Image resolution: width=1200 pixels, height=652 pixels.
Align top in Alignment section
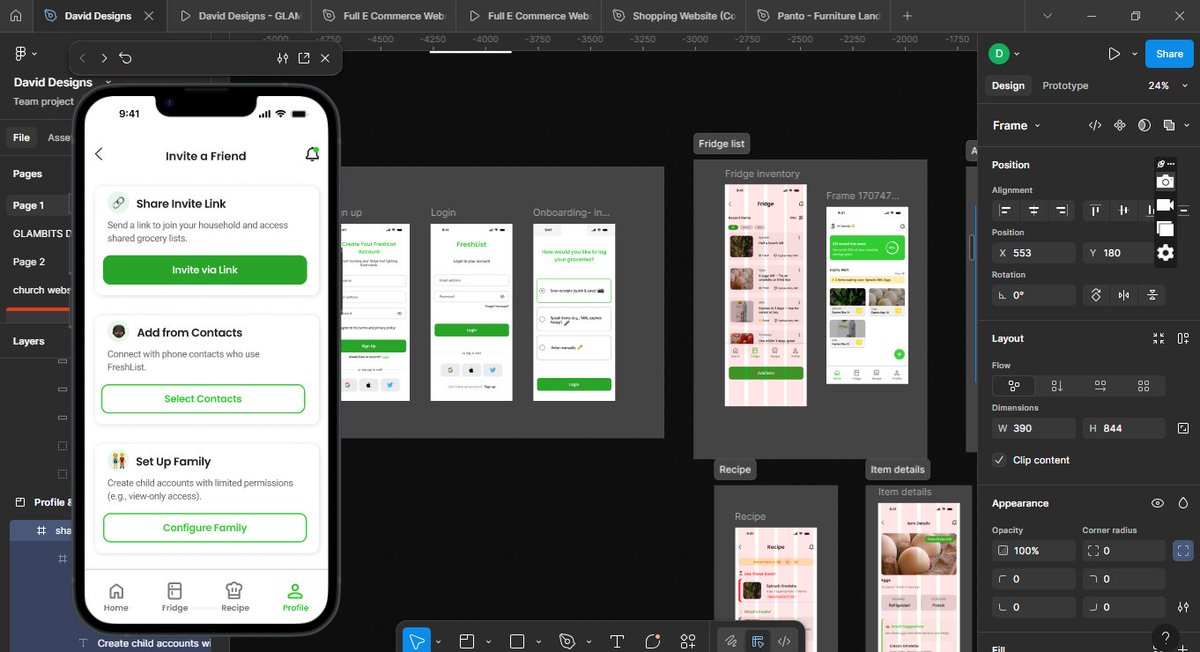[x=1096, y=211]
